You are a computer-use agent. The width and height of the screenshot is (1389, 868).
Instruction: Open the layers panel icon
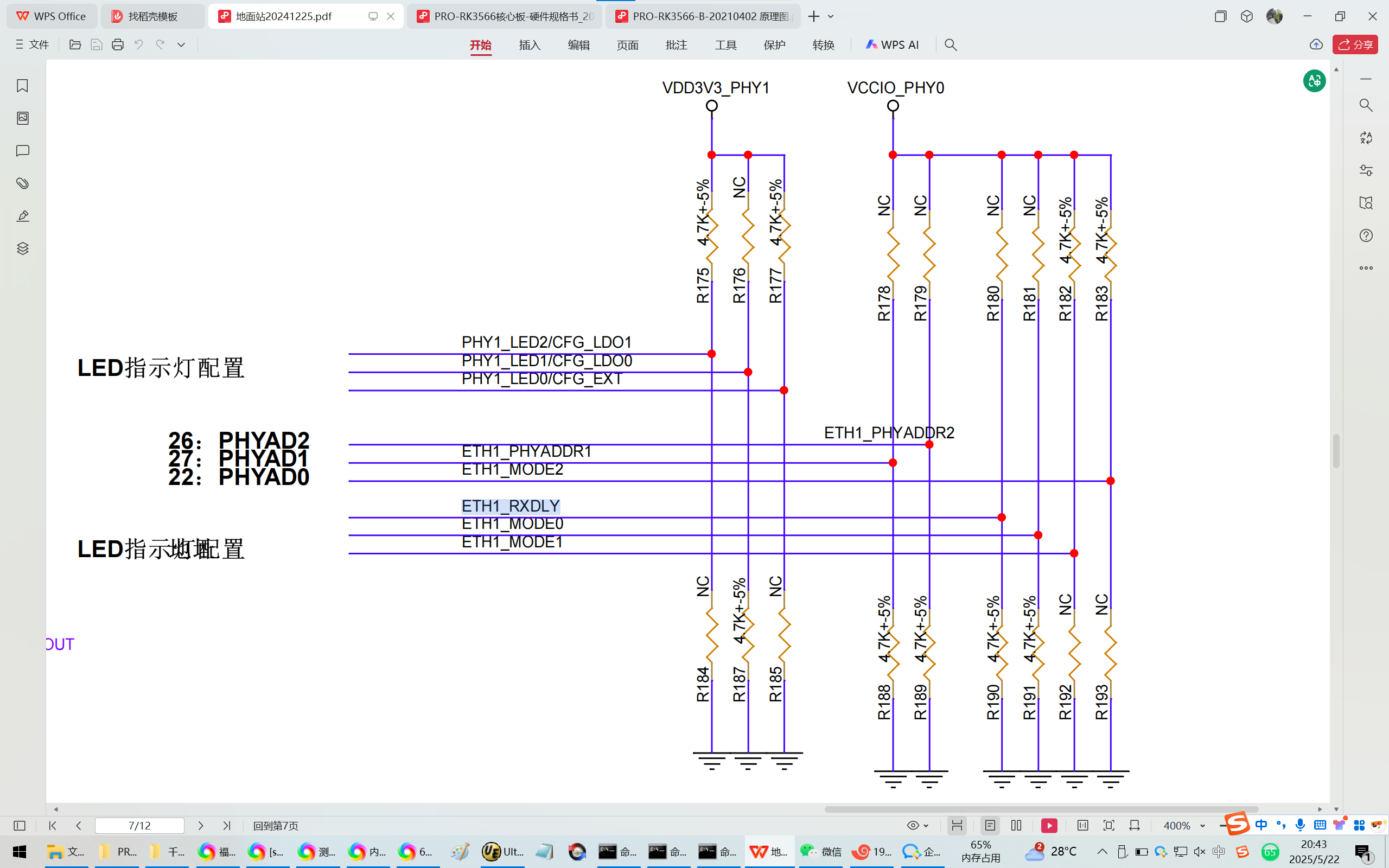22,248
